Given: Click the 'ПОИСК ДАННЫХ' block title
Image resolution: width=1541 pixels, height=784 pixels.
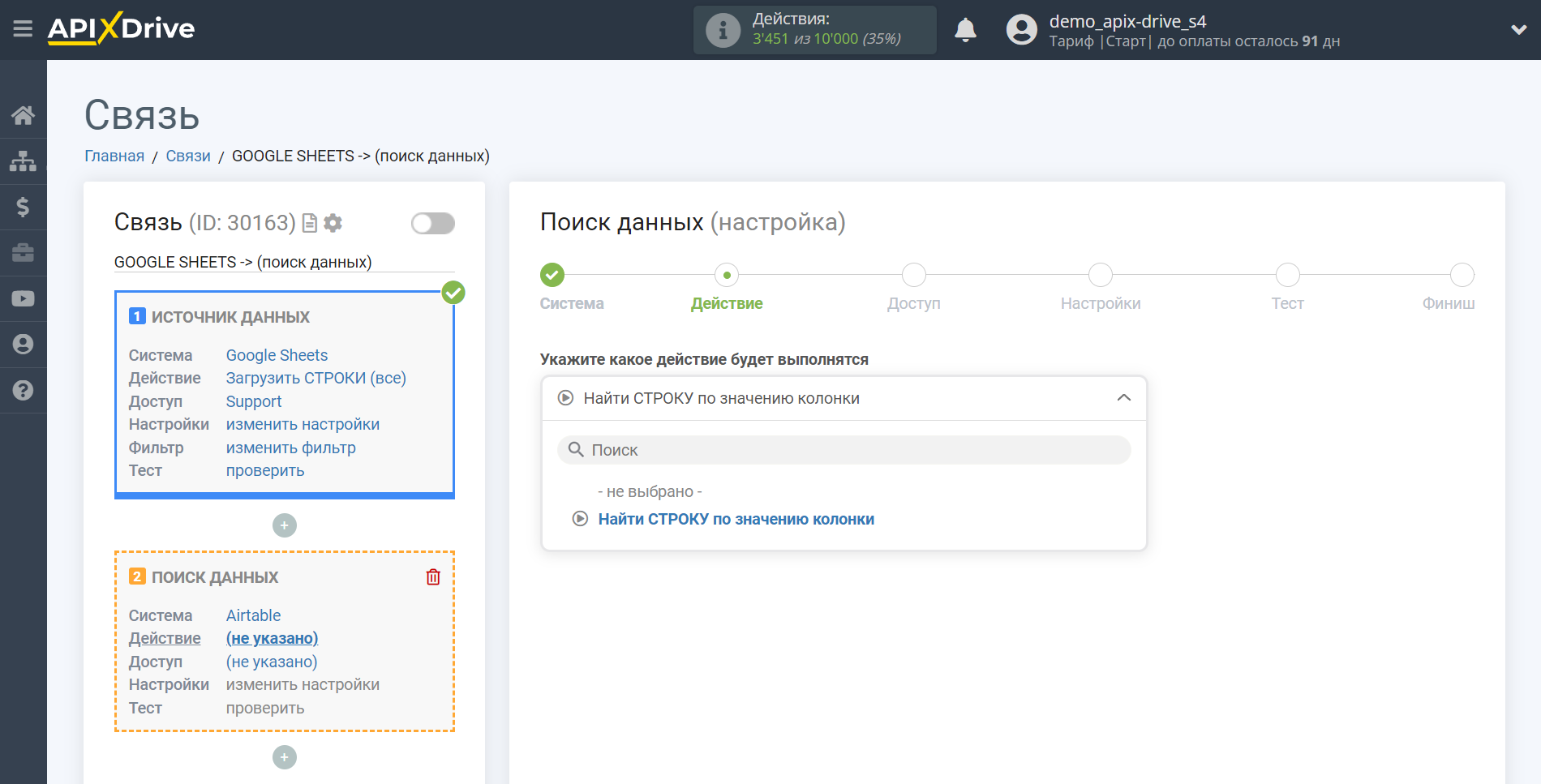Looking at the screenshot, I should [x=215, y=577].
